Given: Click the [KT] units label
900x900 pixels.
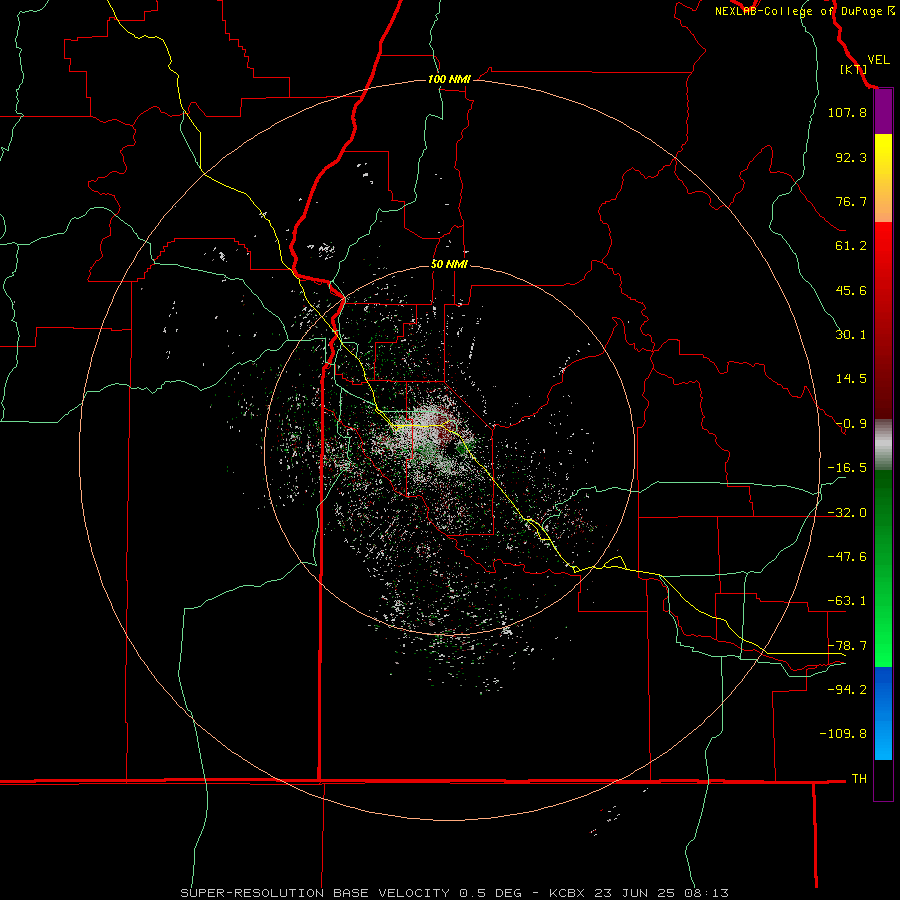Looking at the screenshot, I should (853, 69).
